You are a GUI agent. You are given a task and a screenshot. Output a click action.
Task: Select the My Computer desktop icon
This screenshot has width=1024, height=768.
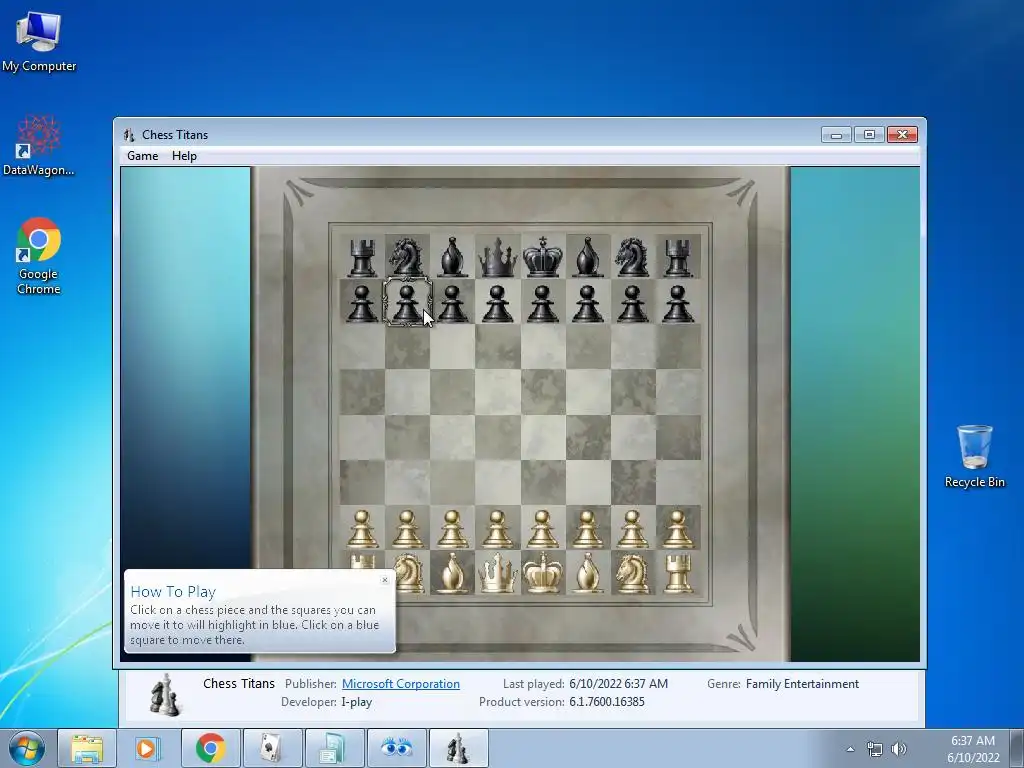39,41
